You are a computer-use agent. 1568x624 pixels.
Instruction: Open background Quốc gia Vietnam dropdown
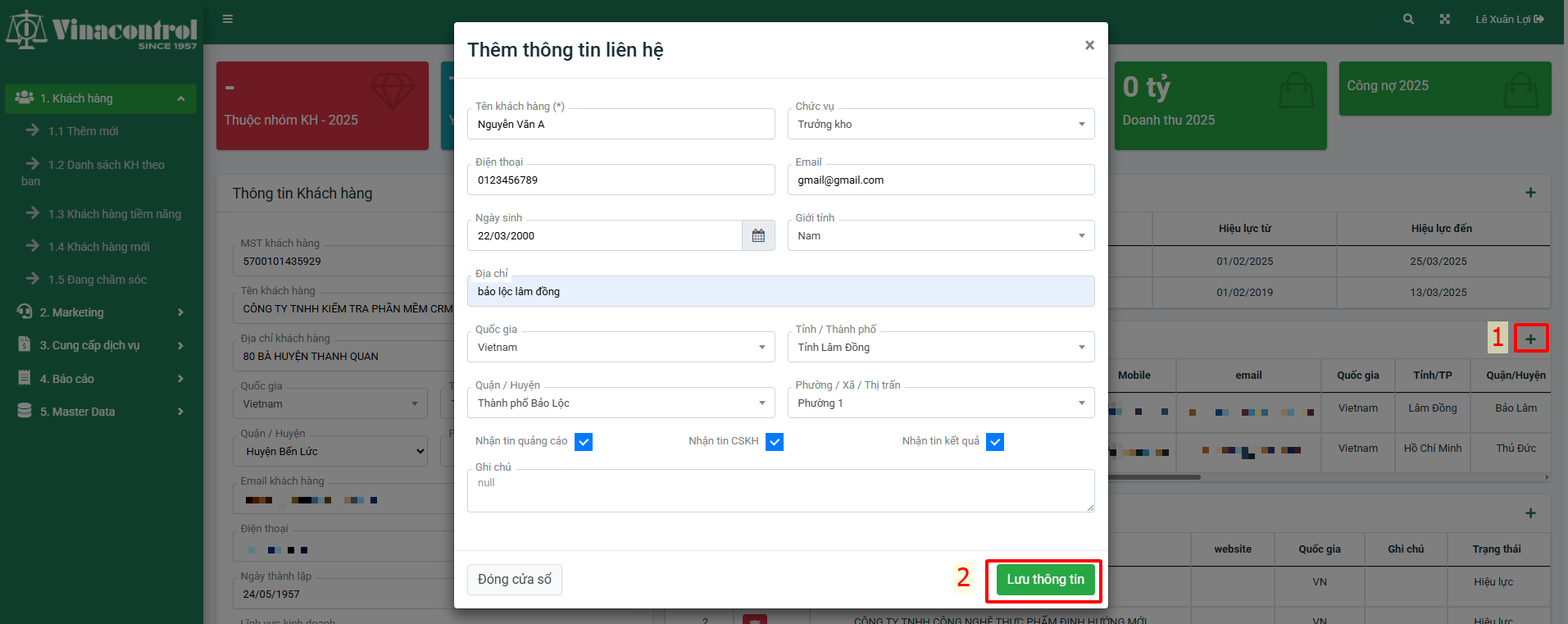coord(330,403)
